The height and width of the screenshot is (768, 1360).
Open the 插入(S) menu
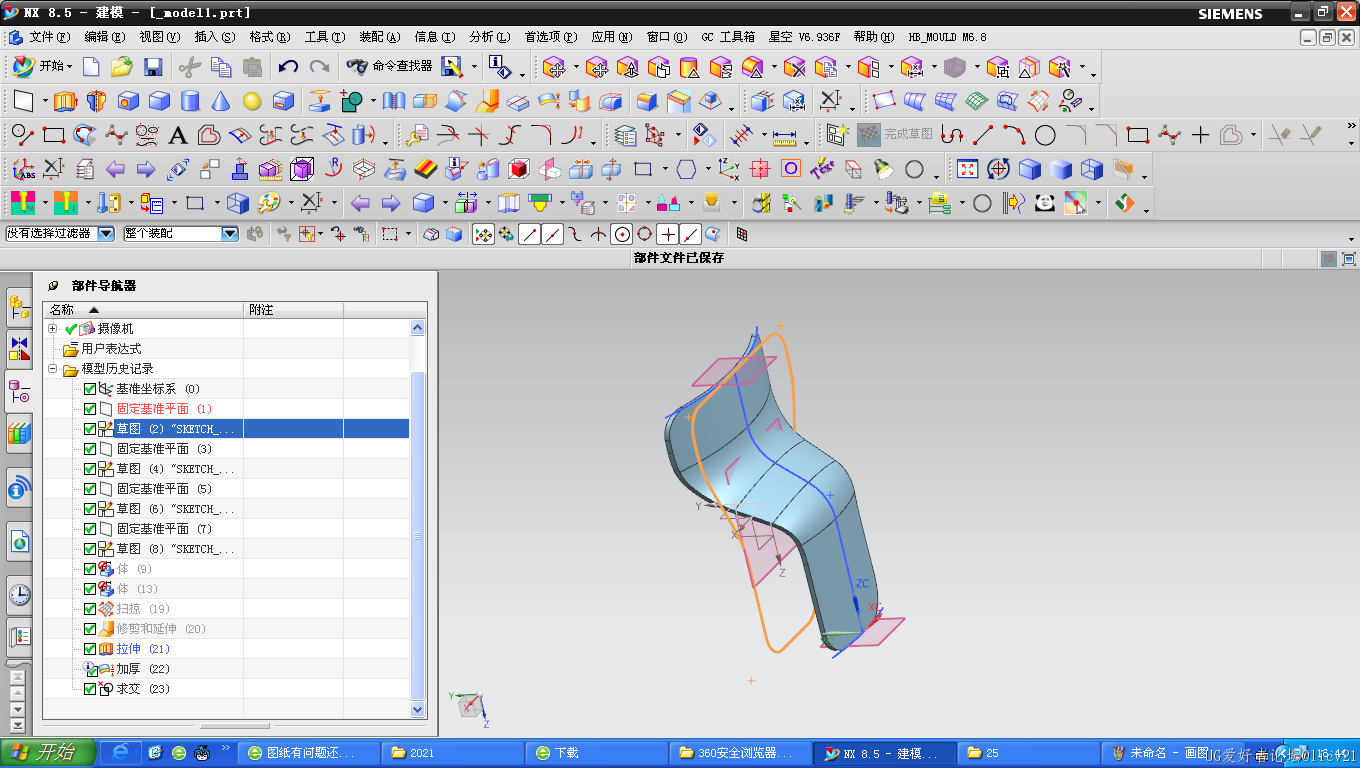(215, 37)
